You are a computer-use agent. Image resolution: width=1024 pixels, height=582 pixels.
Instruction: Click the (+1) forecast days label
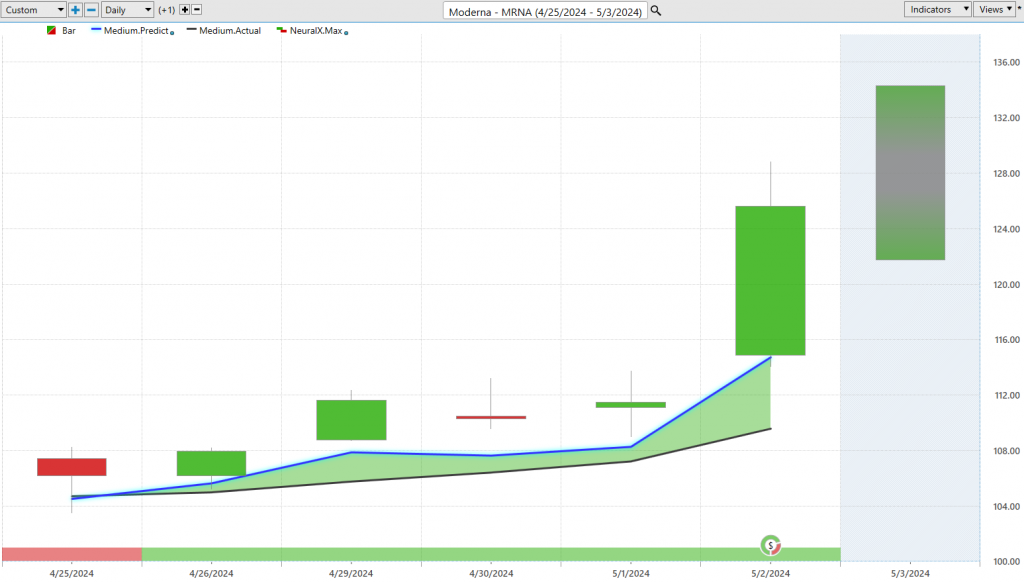167,10
